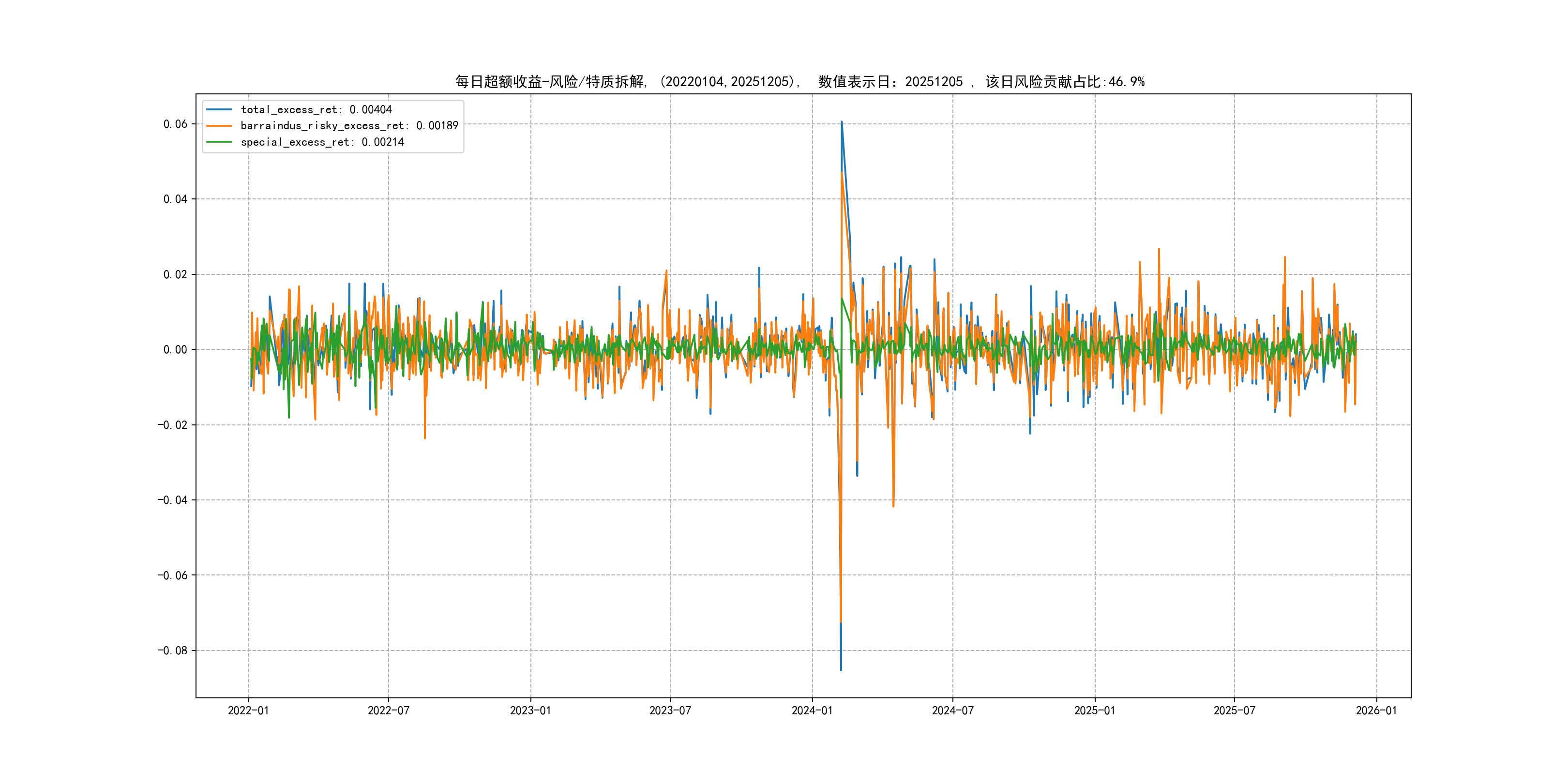Click the green special_excess_ret legend line
The width and height of the screenshot is (1568, 784).
click(x=219, y=142)
